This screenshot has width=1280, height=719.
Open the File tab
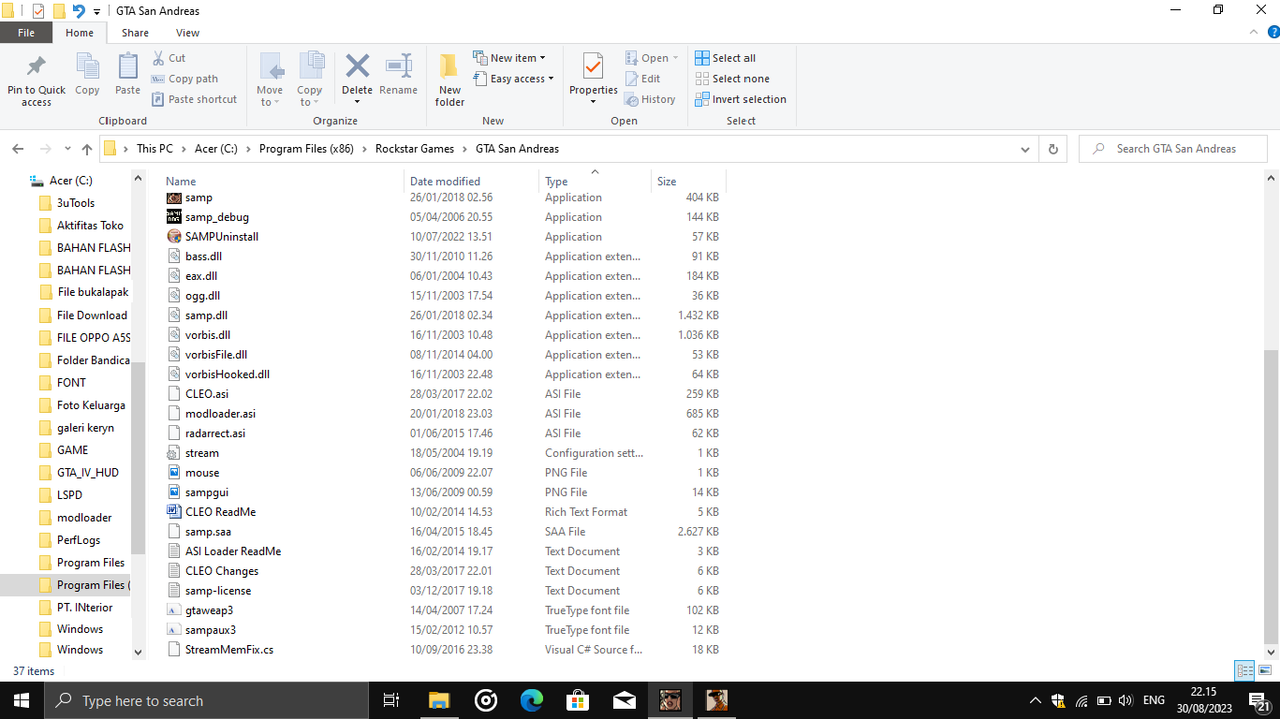coord(26,33)
